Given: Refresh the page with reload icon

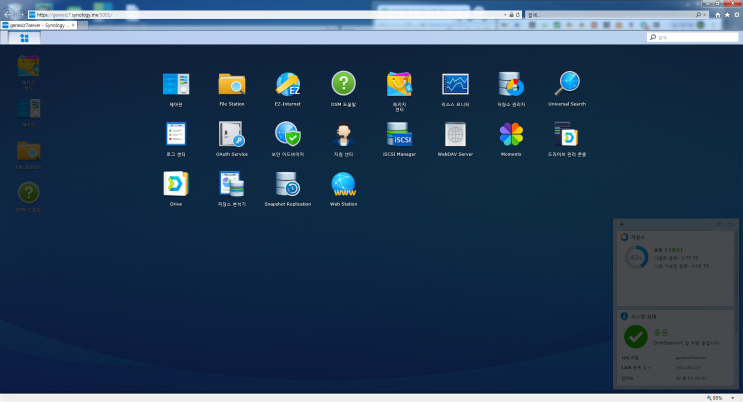Looking at the screenshot, I should coord(518,15).
